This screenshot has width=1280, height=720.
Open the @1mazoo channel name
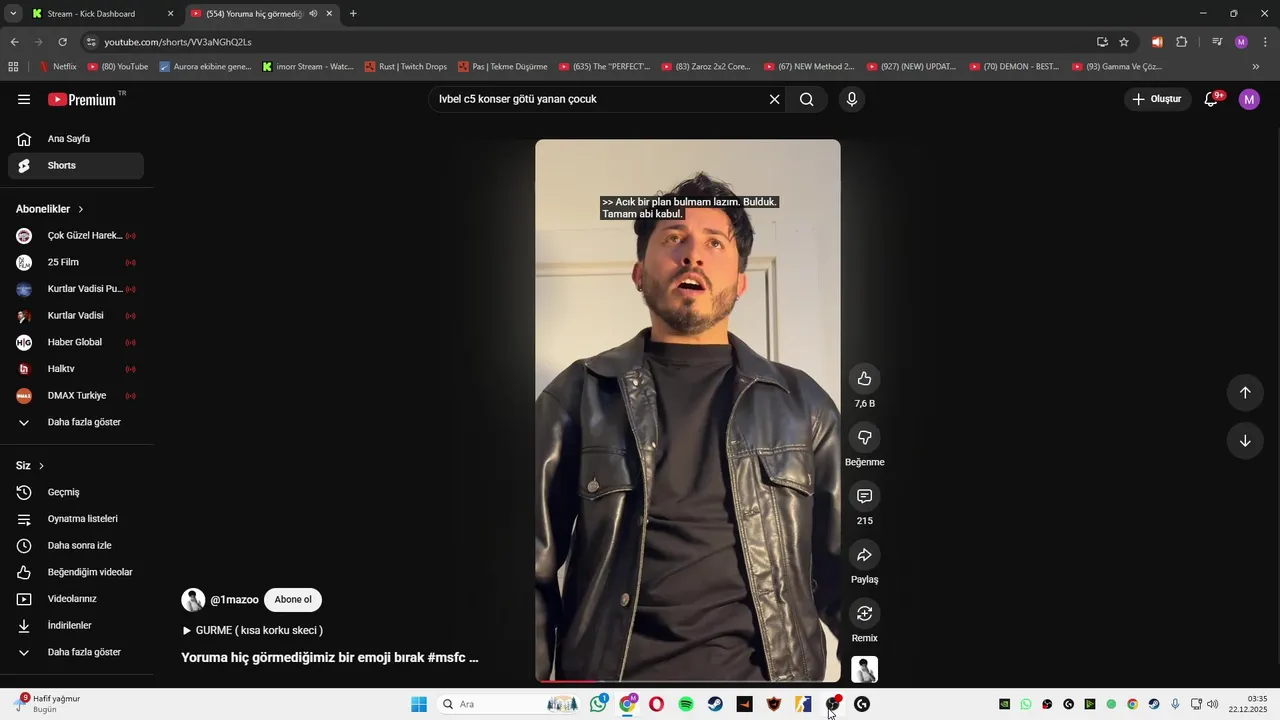coord(234,600)
